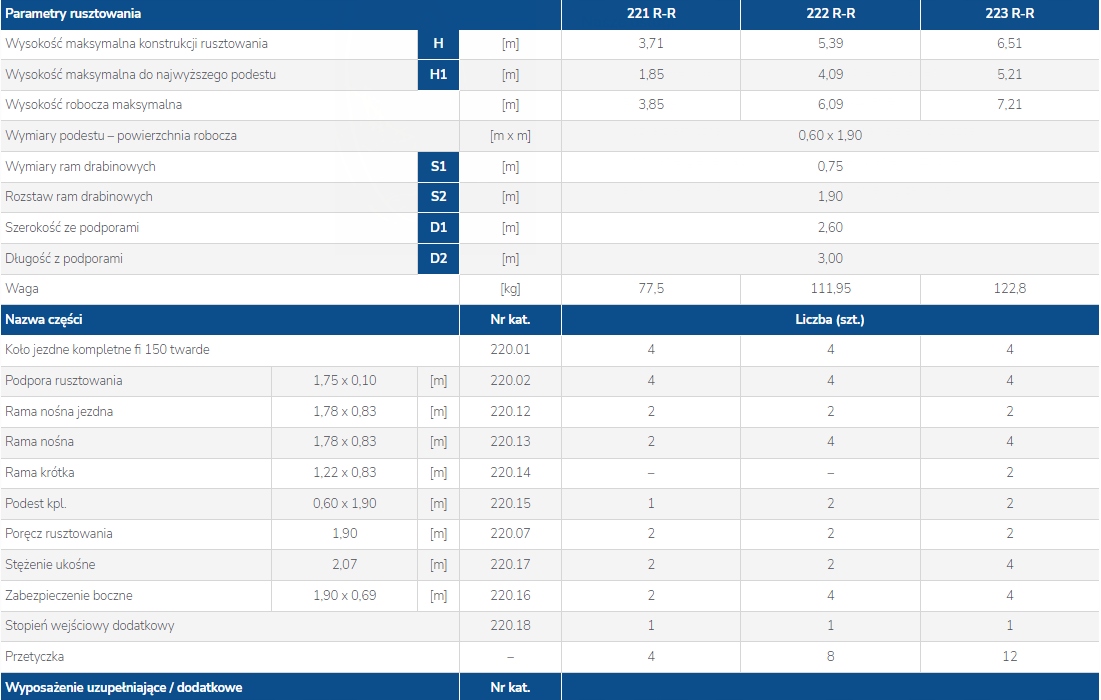Click the value 1,85 in H1 row
This screenshot has width=1101, height=700.
pos(651,74)
